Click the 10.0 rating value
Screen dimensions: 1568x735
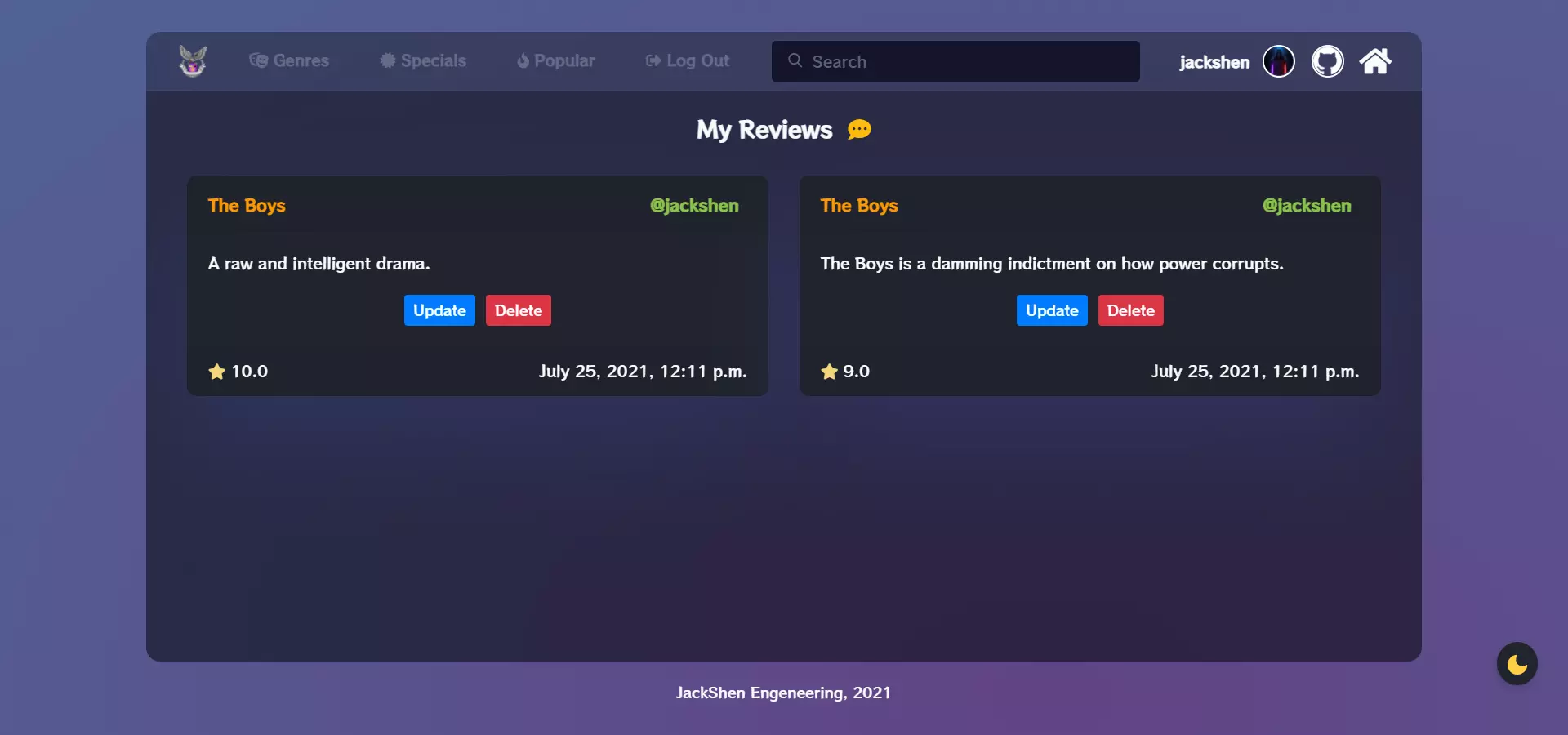(250, 372)
